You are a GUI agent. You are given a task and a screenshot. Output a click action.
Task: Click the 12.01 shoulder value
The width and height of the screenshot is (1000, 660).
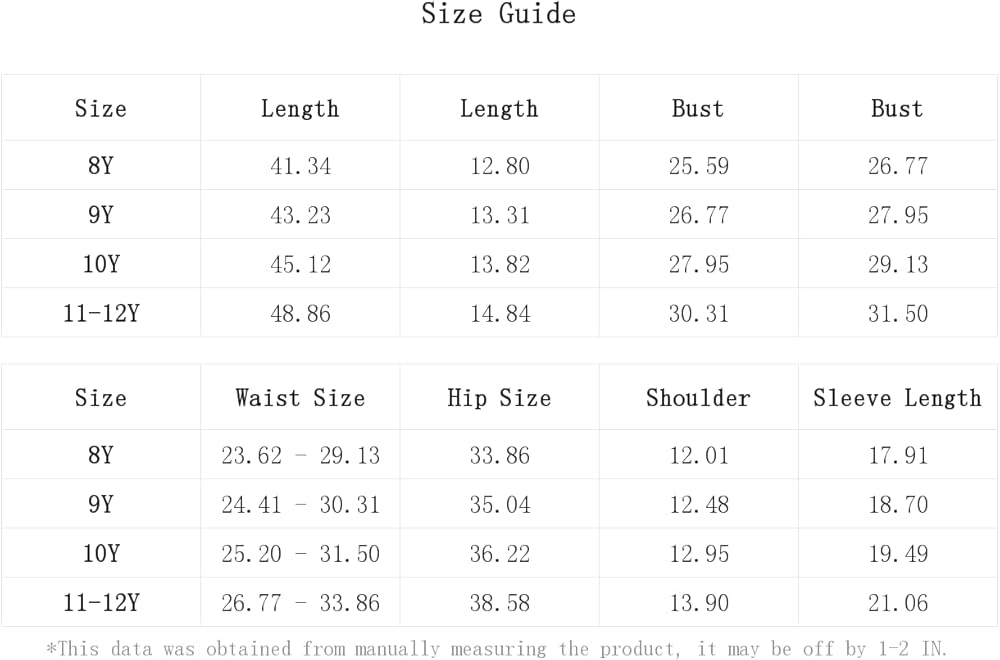coord(698,456)
